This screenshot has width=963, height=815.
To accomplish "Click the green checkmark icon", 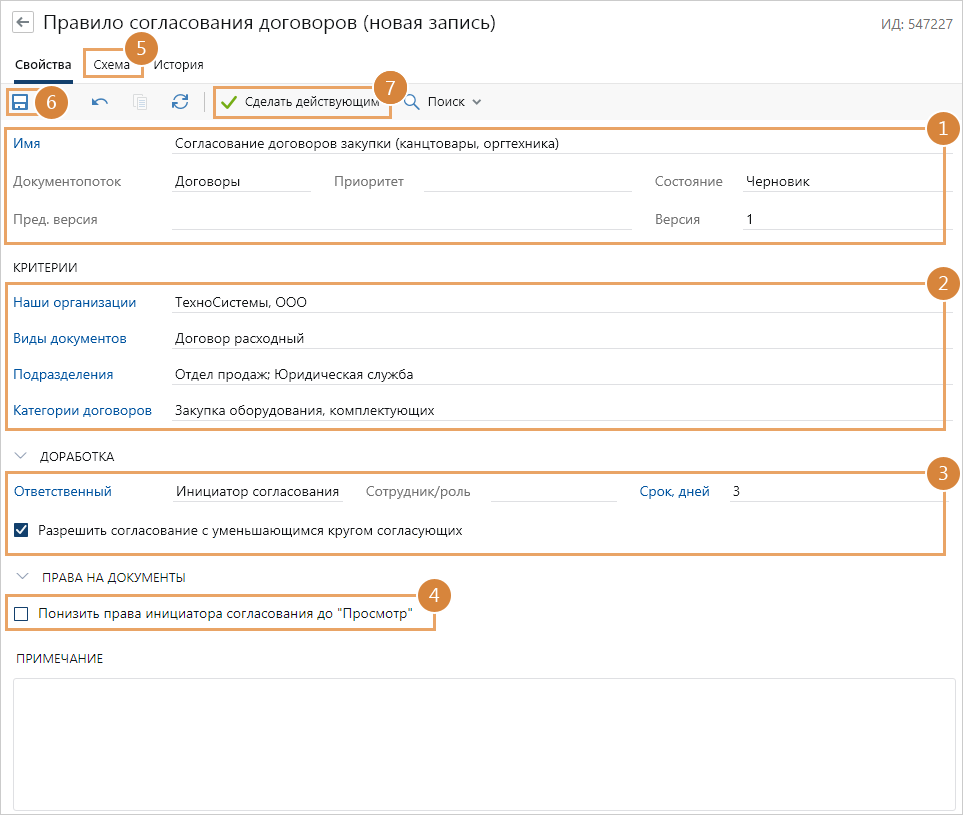I will [x=229, y=102].
